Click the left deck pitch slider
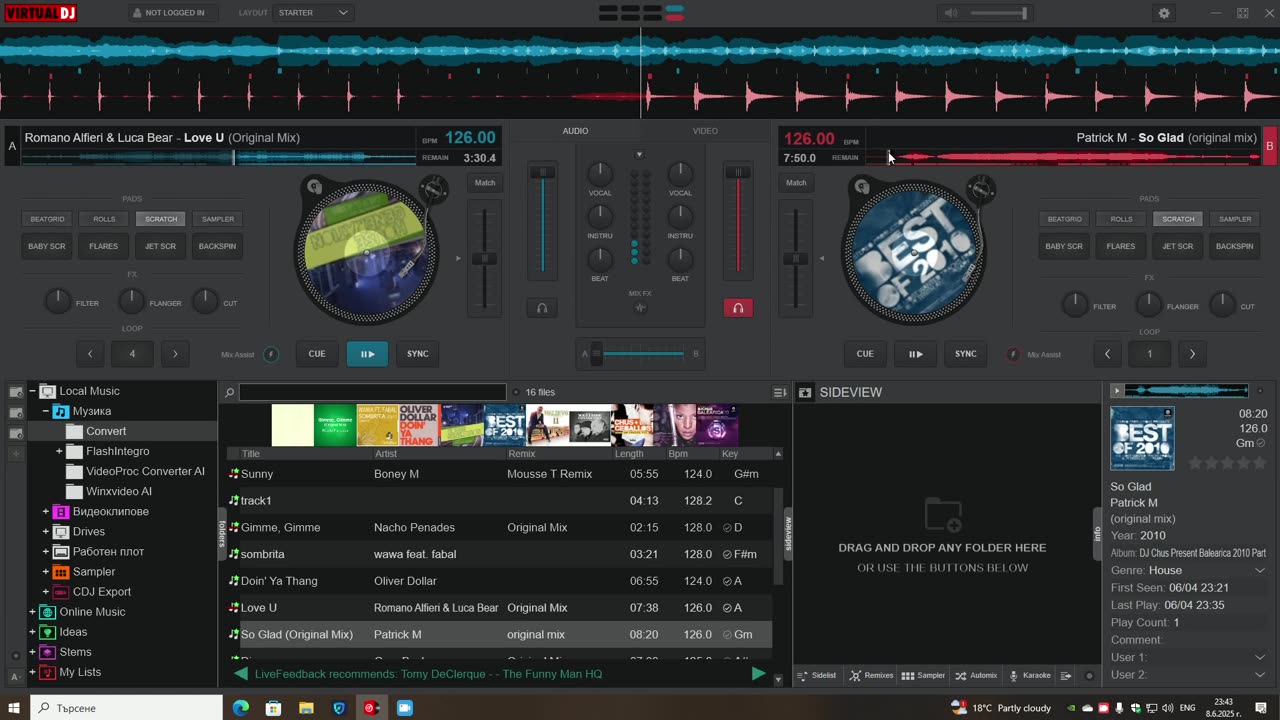 click(x=484, y=259)
